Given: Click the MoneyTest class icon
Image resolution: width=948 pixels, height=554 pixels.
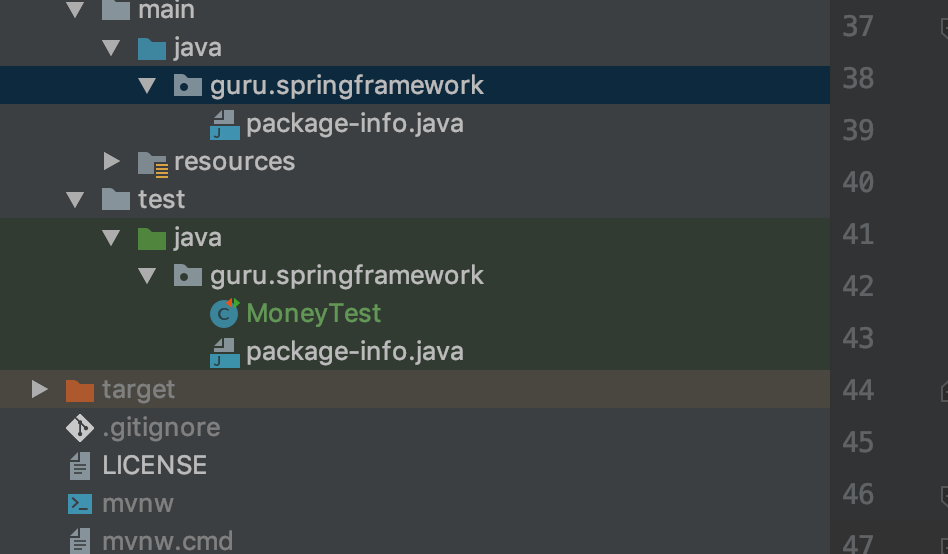Looking at the screenshot, I should coord(224,313).
